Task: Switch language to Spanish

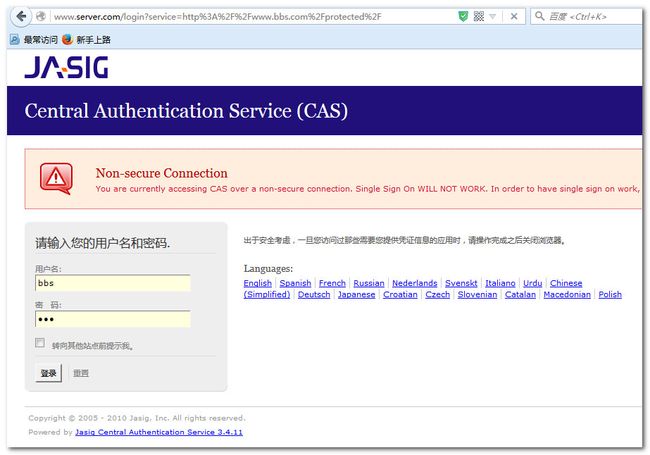Action: pos(295,283)
